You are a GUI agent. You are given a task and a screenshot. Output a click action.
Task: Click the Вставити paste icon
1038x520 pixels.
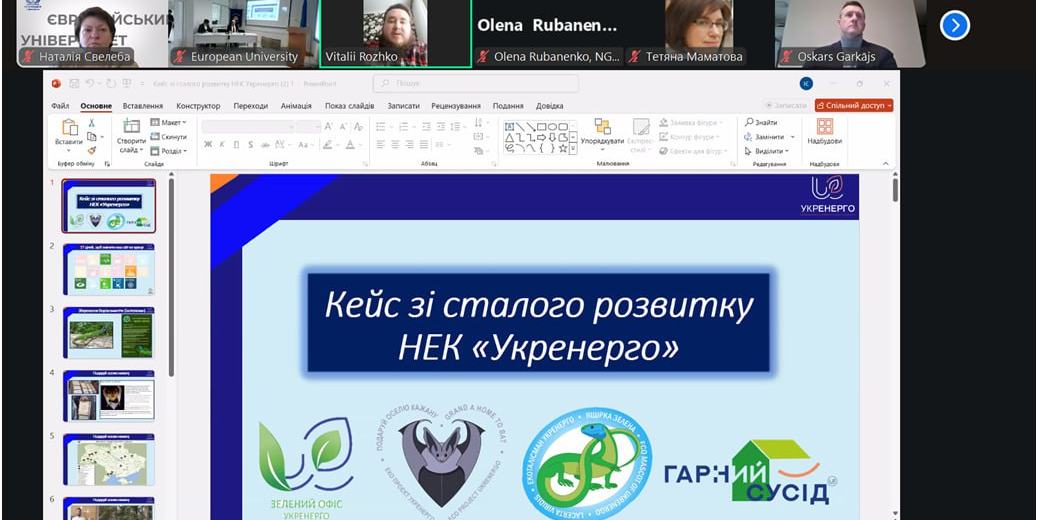70,127
